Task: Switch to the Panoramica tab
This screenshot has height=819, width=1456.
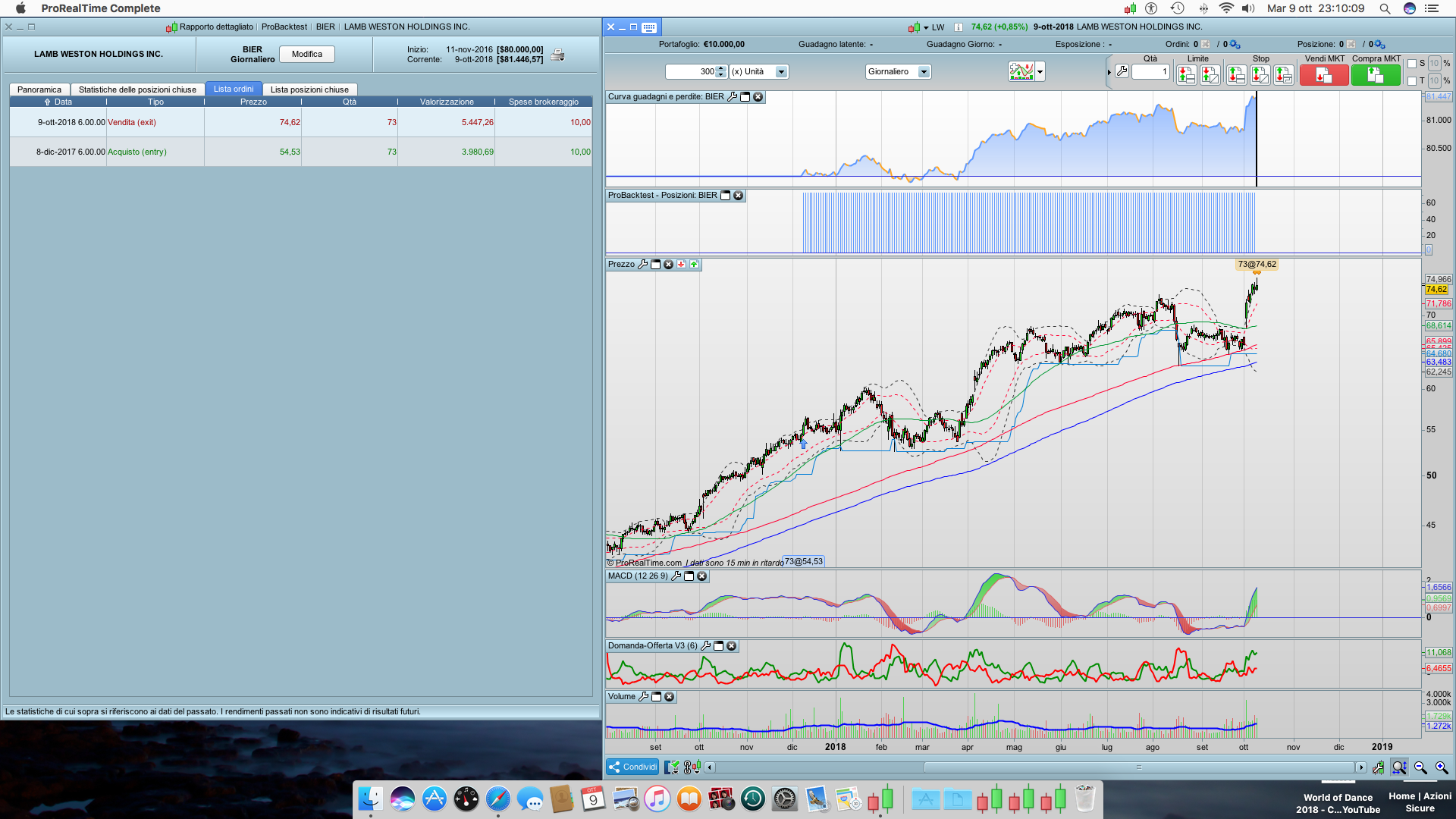Action: pyautogui.click(x=39, y=89)
